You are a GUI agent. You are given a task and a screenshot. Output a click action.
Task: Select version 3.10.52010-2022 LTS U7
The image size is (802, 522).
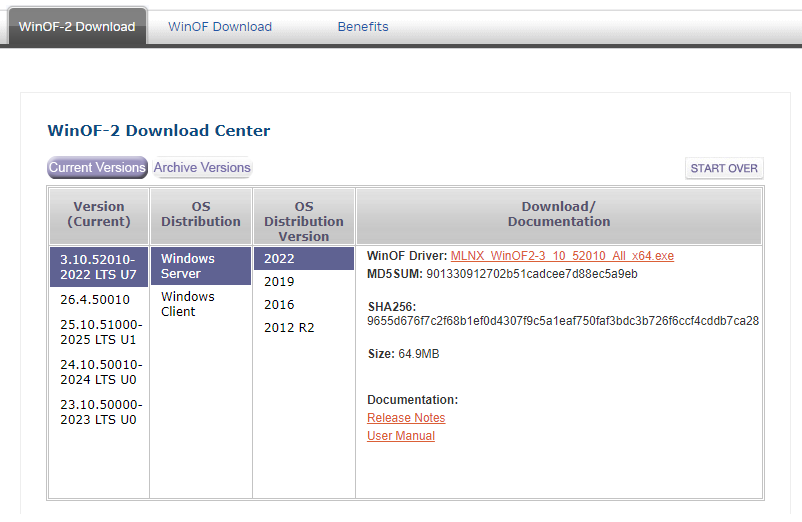[x=99, y=267]
